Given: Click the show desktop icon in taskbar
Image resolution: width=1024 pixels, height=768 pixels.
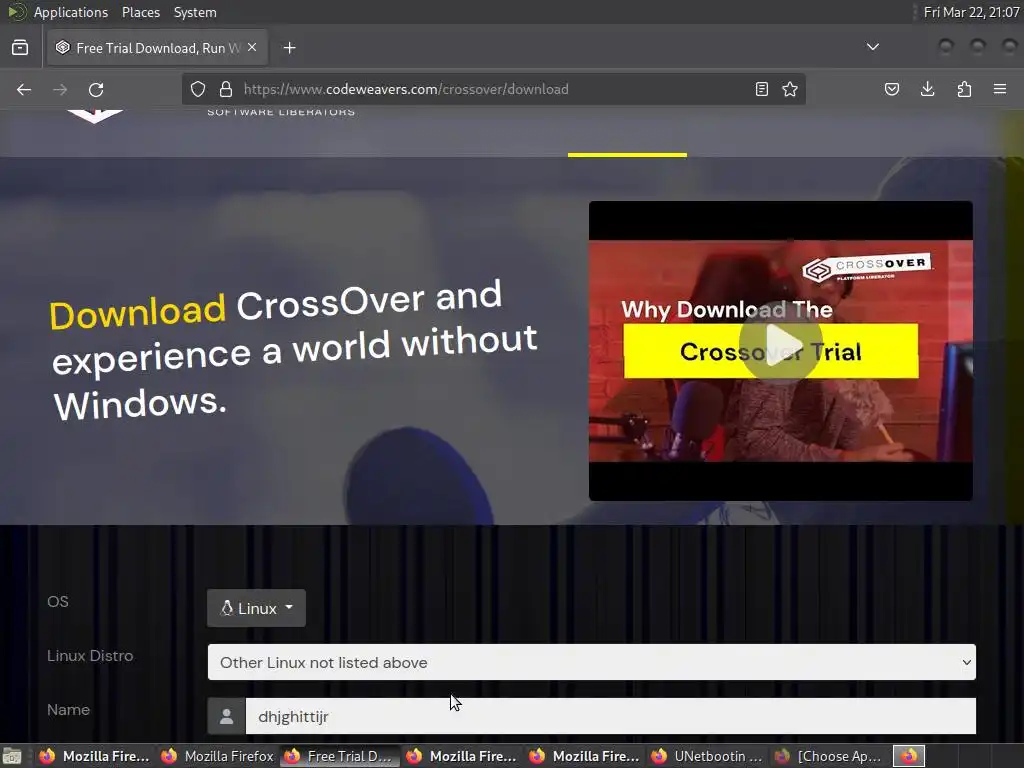Looking at the screenshot, I should (12, 756).
